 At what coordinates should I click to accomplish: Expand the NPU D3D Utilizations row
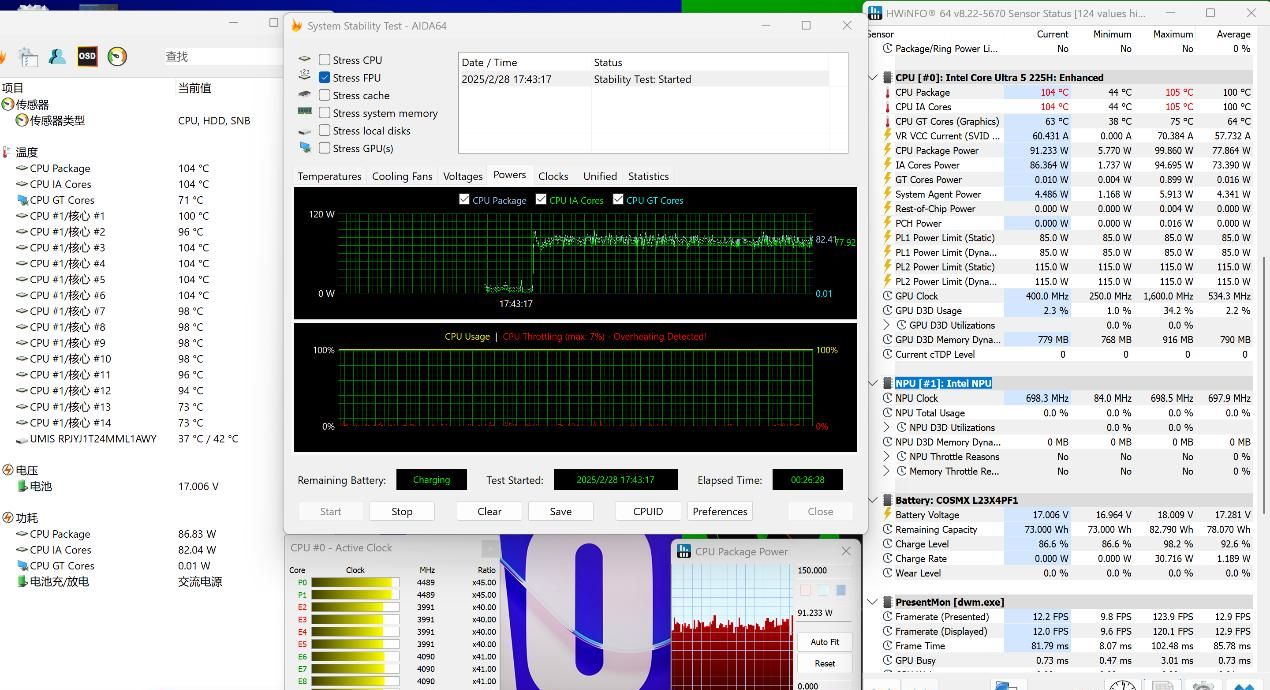(887, 427)
